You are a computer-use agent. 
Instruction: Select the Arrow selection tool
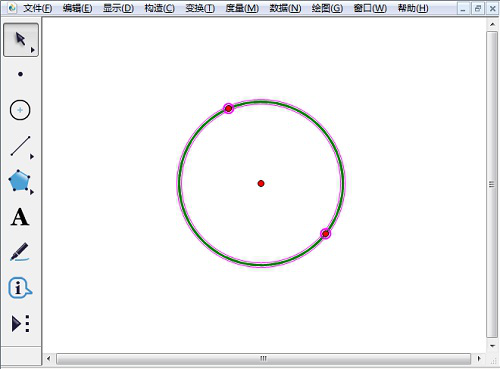pyautogui.click(x=21, y=40)
